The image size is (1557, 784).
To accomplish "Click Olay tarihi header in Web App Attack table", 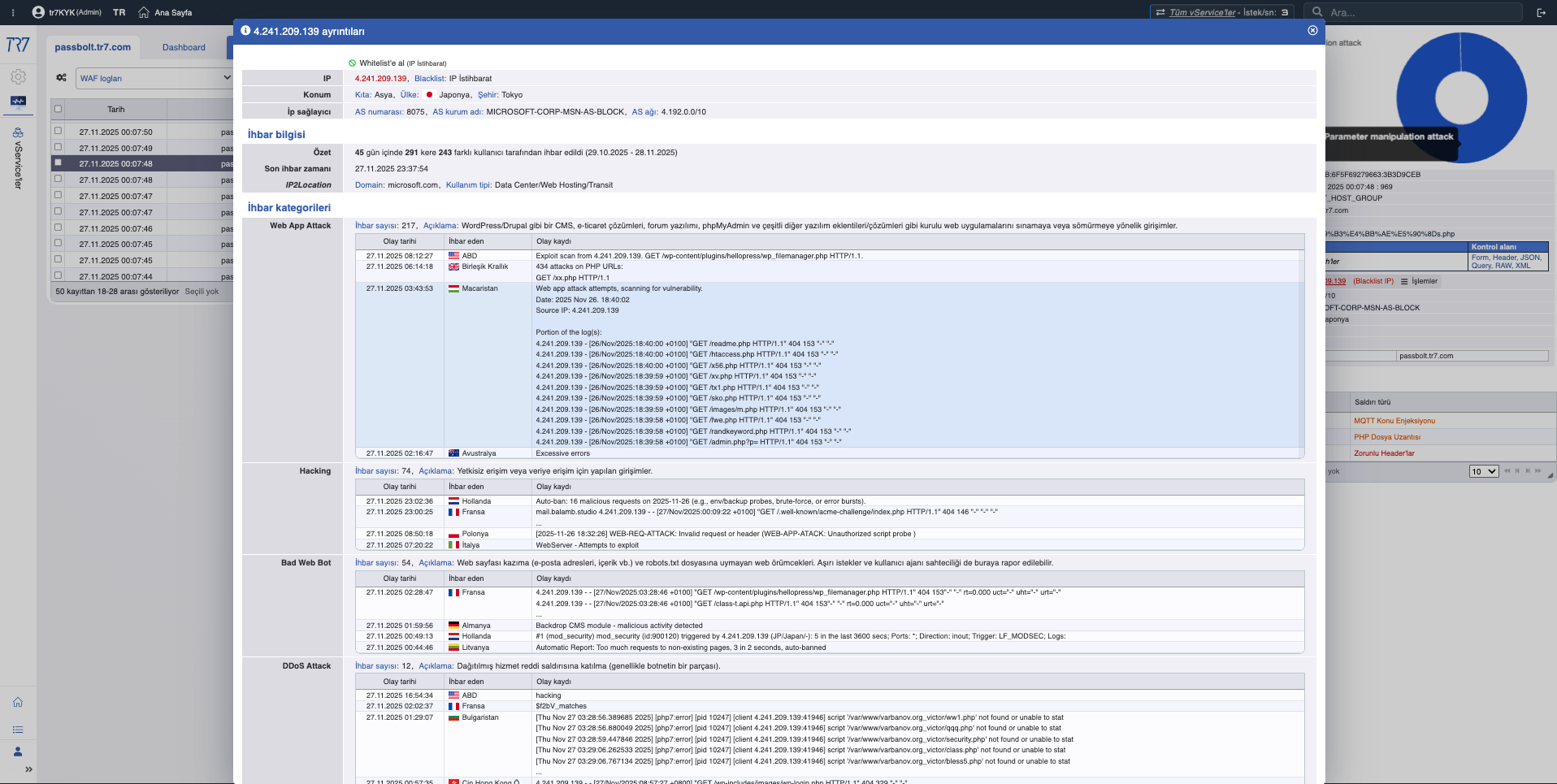I will pyautogui.click(x=400, y=241).
